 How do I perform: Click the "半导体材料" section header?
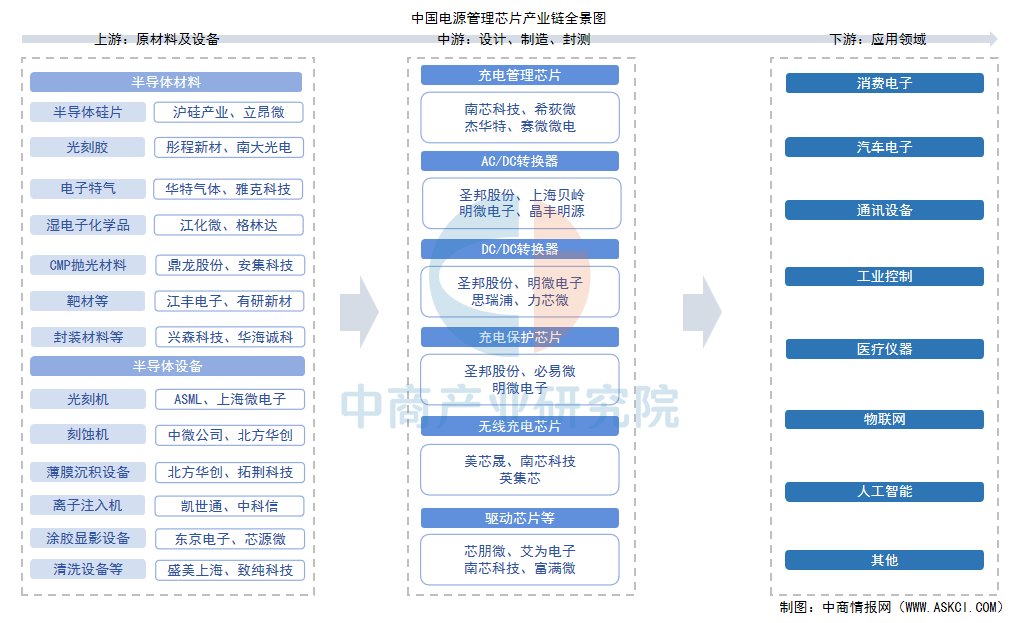pyautogui.click(x=166, y=82)
